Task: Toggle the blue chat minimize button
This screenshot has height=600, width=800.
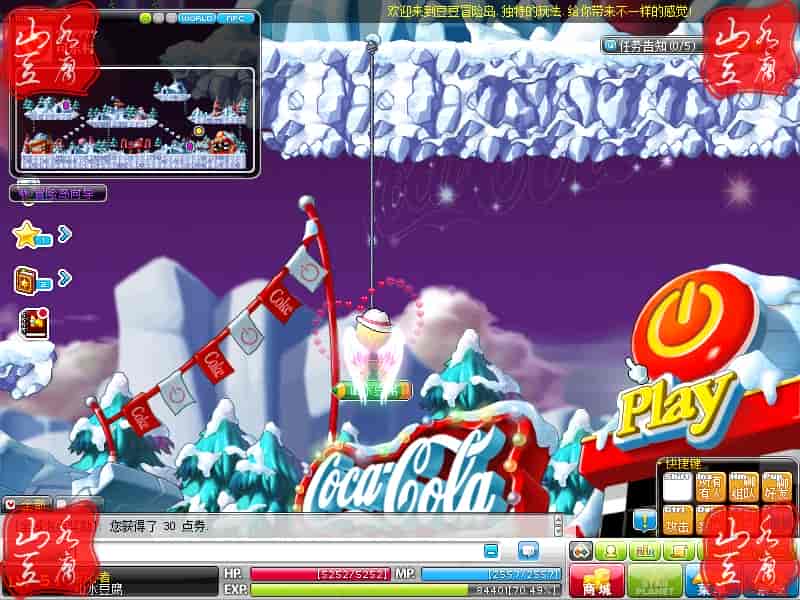Action: tap(491, 551)
